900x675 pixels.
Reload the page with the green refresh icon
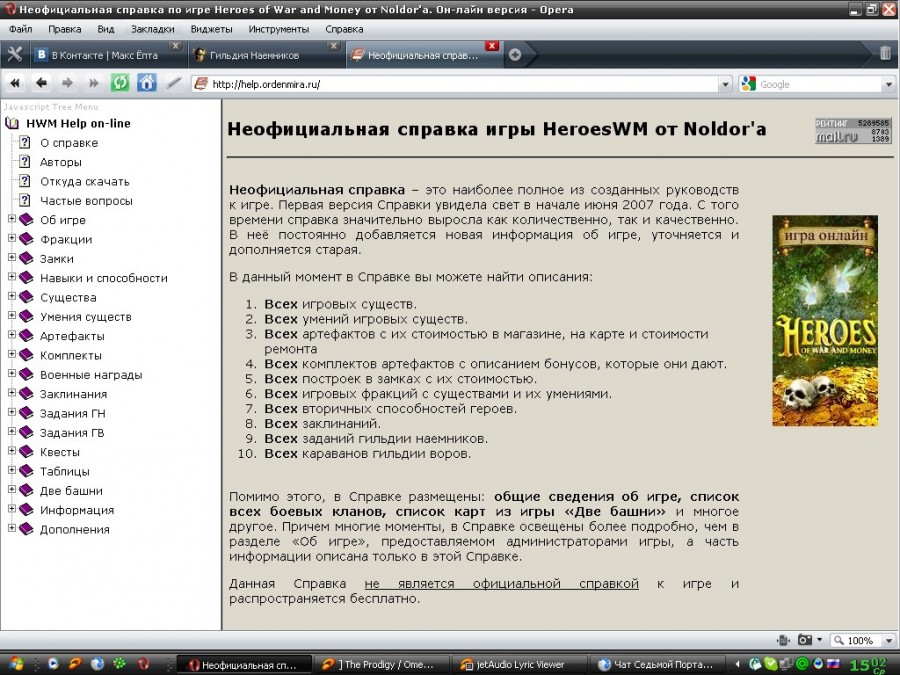[x=120, y=83]
